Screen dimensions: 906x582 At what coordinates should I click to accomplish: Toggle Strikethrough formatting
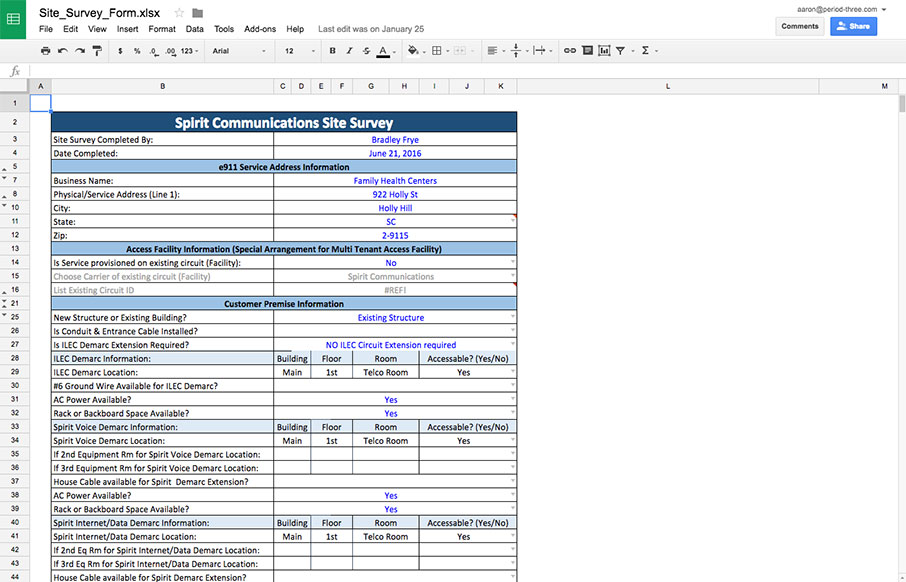point(366,51)
